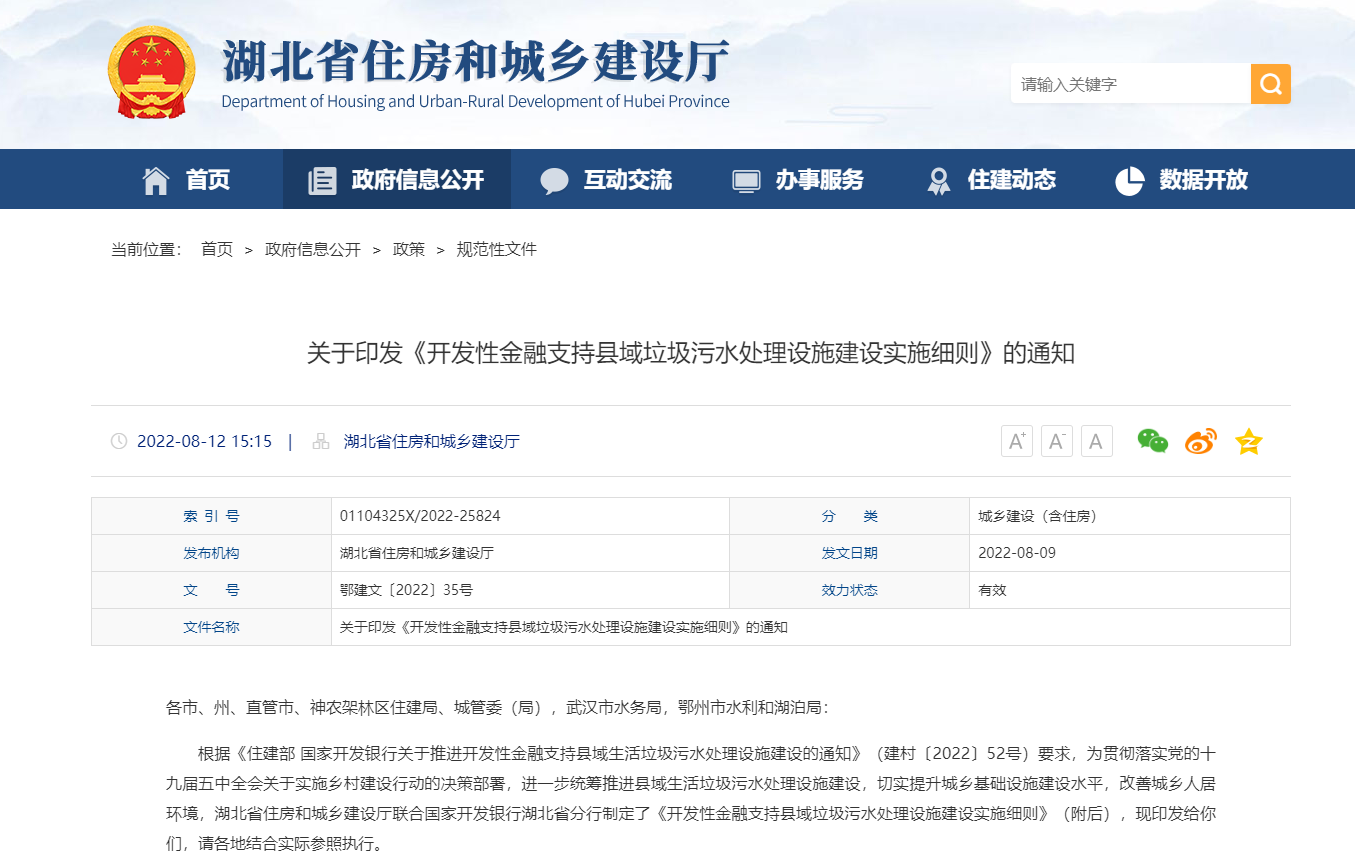The width and height of the screenshot is (1355, 868).
Task: Follow the 规范性文件 breadcrumb link
Action: [497, 250]
